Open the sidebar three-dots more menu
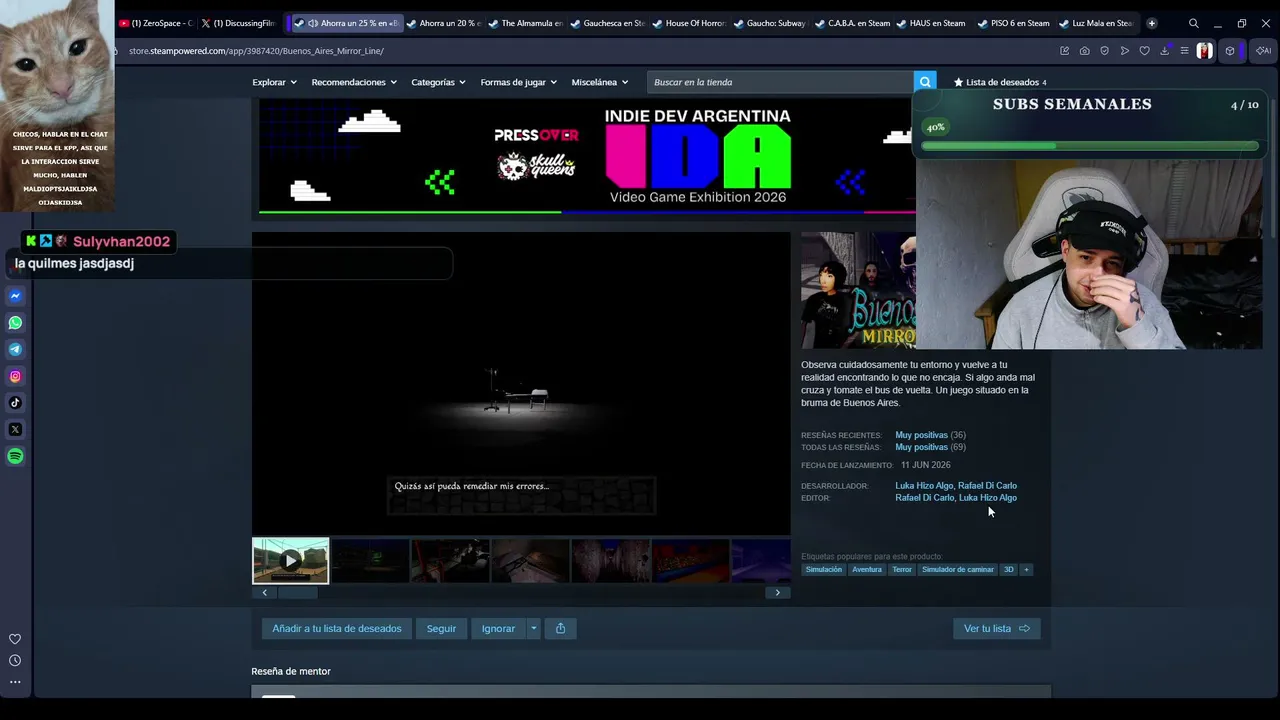The image size is (1280, 720). (x=15, y=682)
